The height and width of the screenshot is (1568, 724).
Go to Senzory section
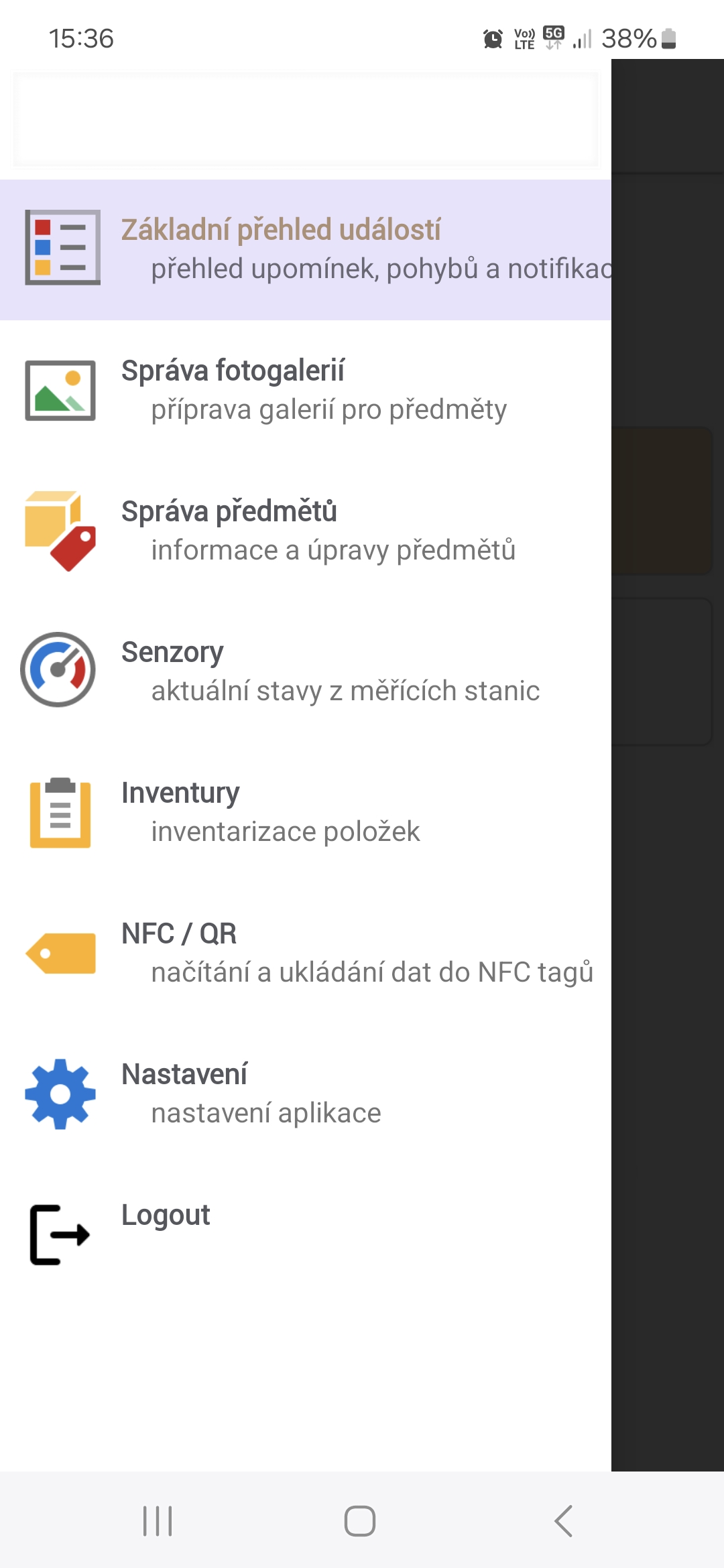pyautogui.click(x=172, y=652)
